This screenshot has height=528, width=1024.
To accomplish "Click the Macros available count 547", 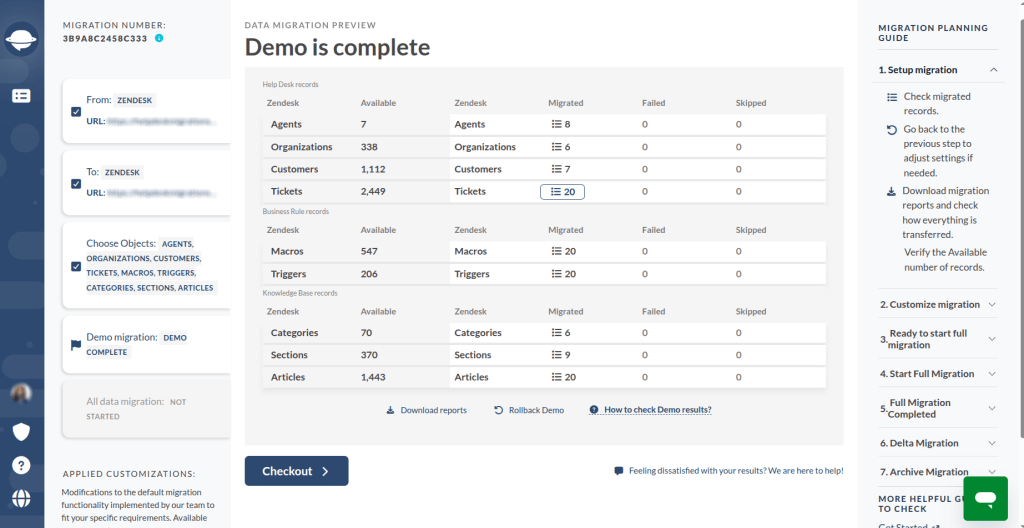I will pos(369,251).
